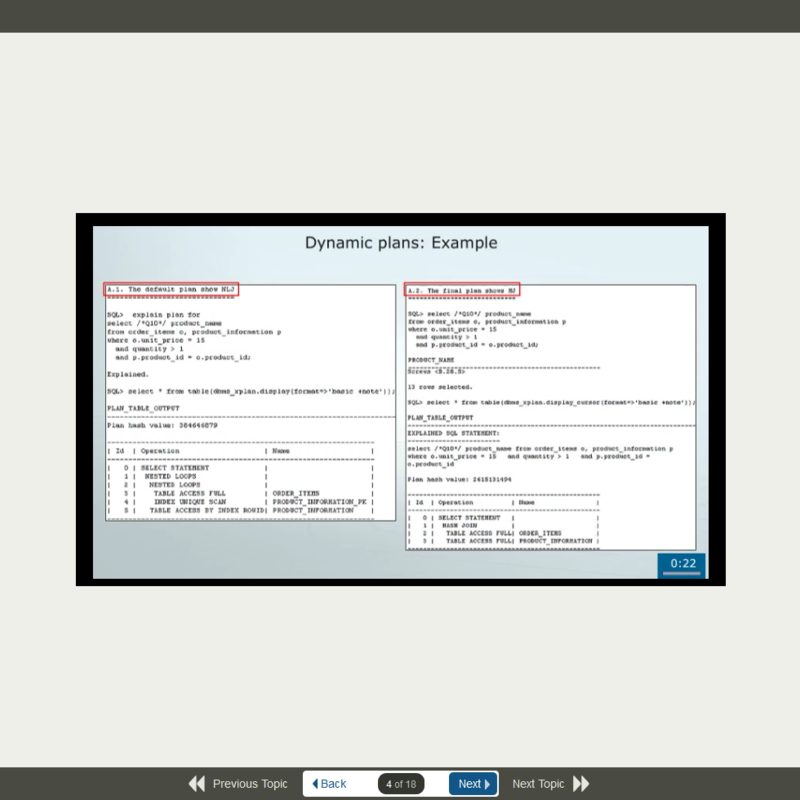Viewport: 800px width, 800px height.
Task: Click 'TABLE ACCESS BY INDEX ROWID' row
Action: click(x=240, y=510)
